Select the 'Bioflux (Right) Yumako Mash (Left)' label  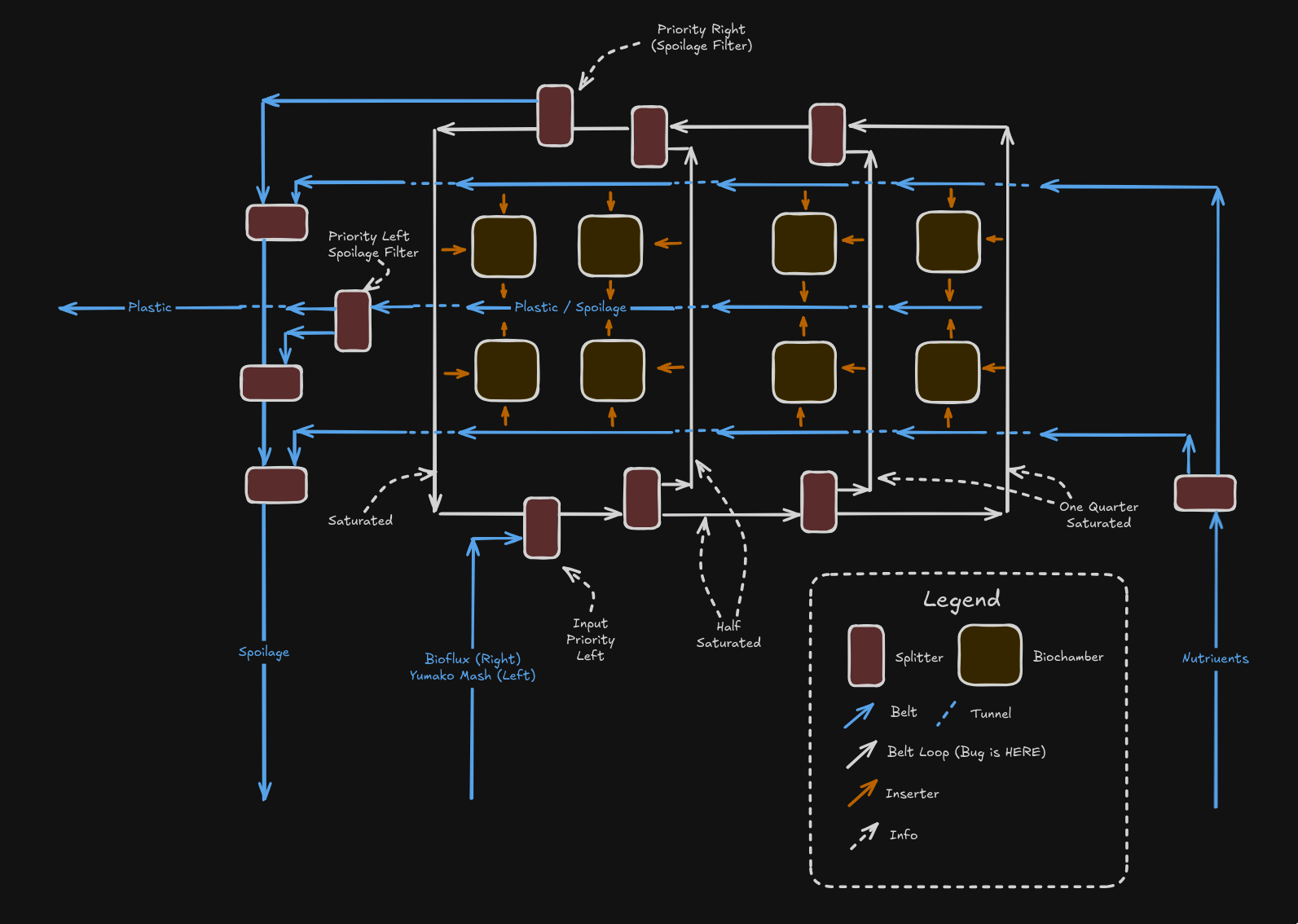click(473, 667)
